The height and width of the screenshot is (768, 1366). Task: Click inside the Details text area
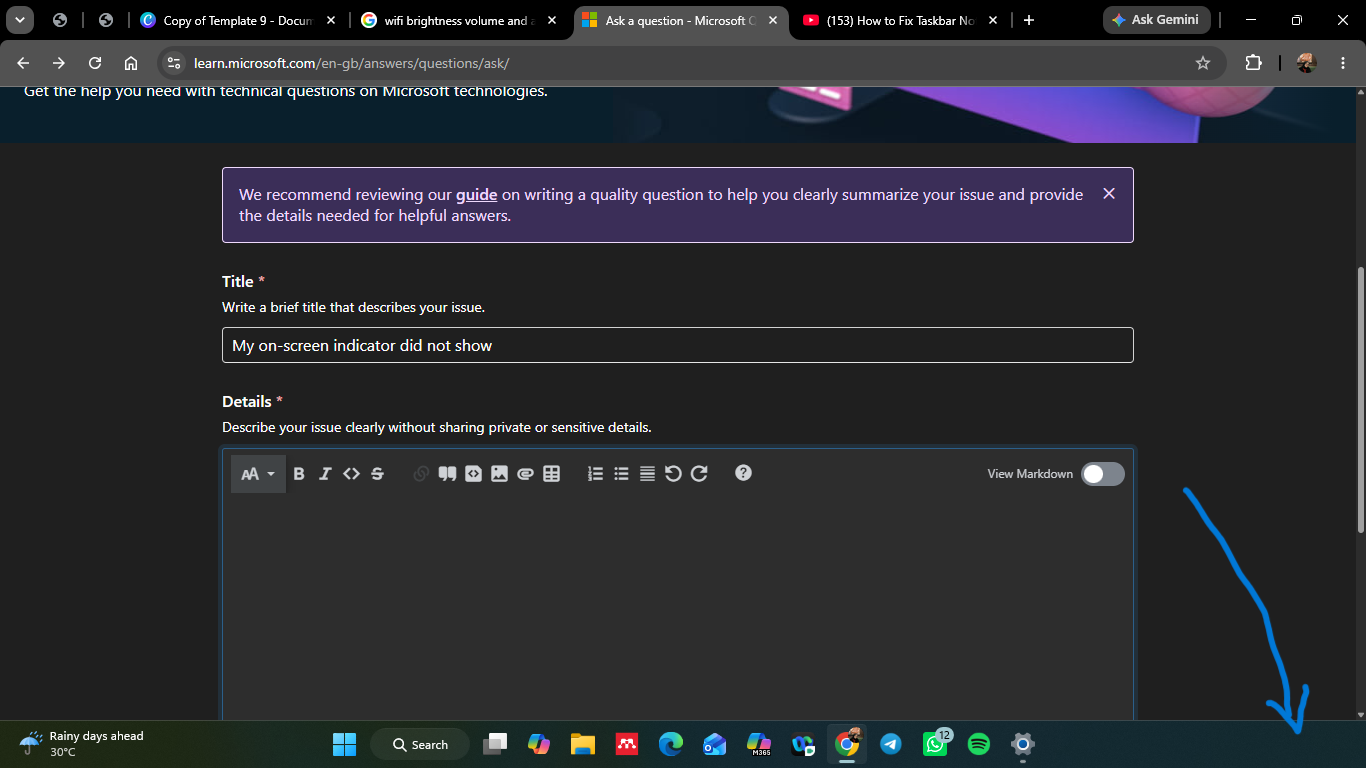pos(678,608)
